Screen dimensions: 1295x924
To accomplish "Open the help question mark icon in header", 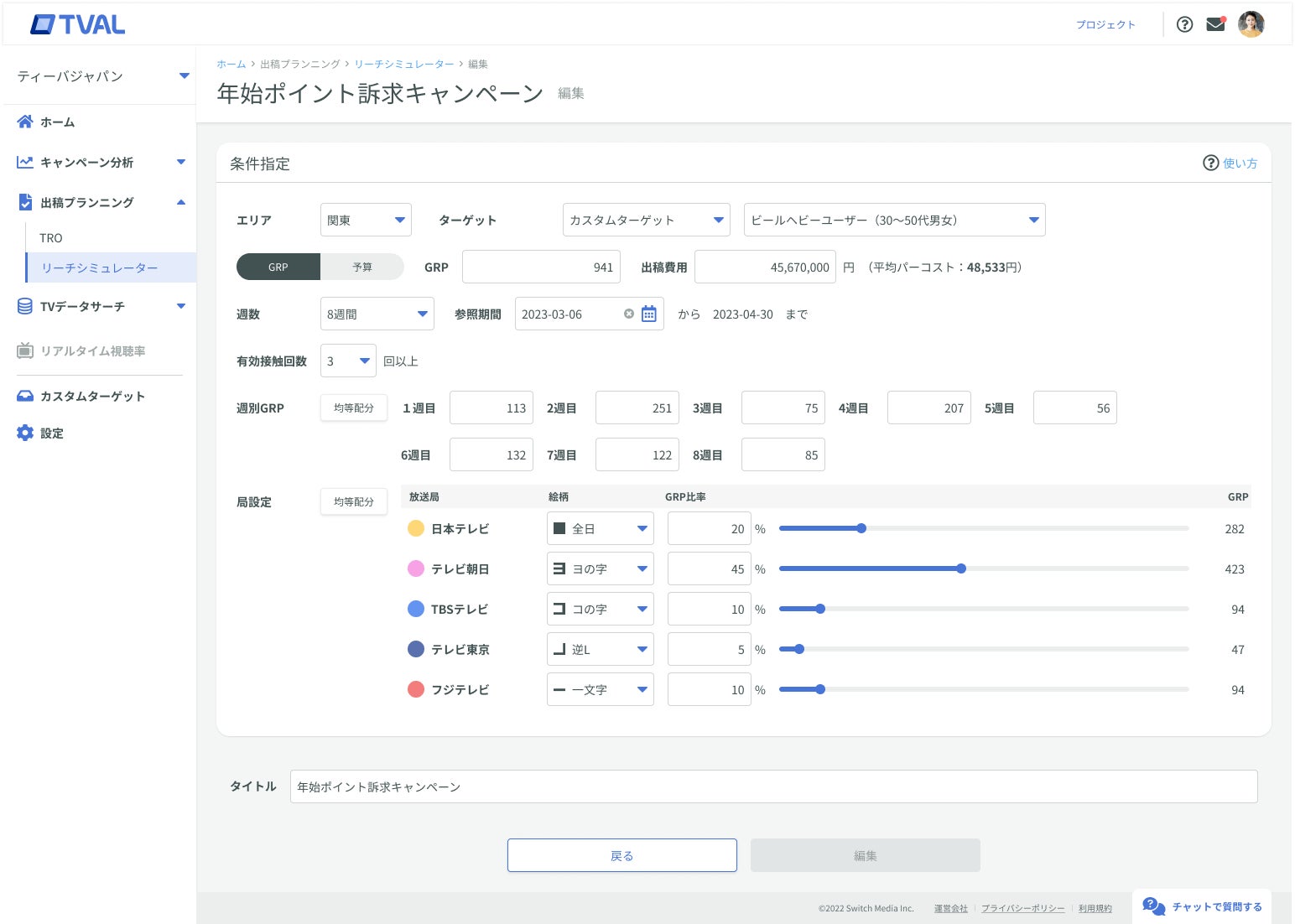I will click(x=1184, y=24).
